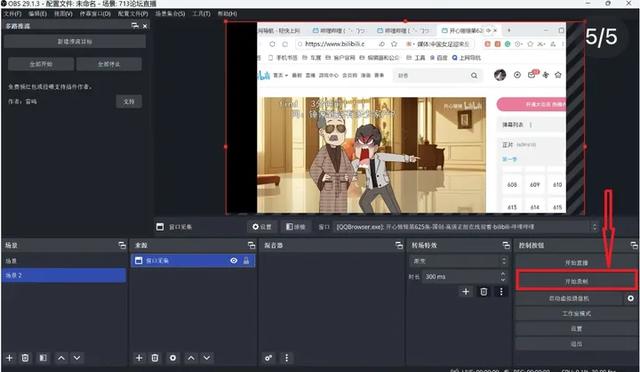Screen dimensions: 640x372
Task: Open the transition three-dot options menu
Action: coord(501,292)
